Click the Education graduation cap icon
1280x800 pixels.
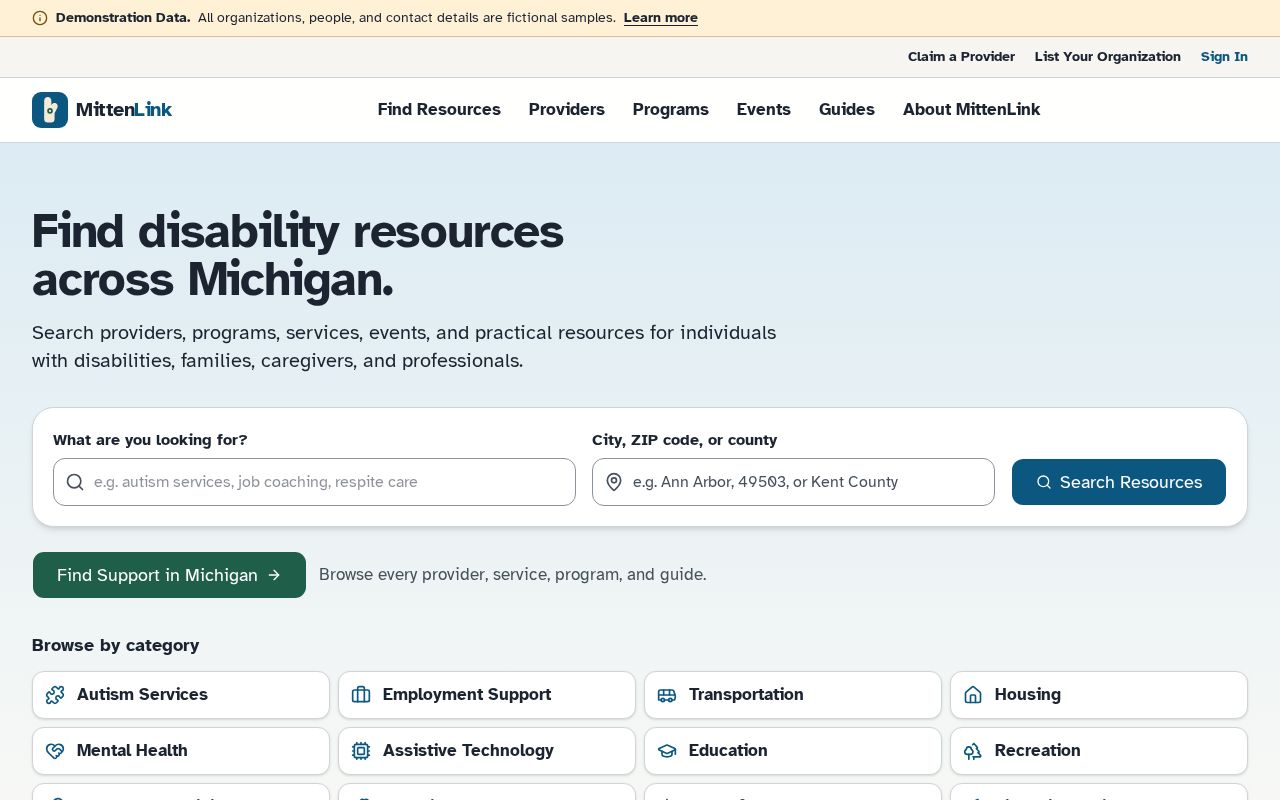667,751
